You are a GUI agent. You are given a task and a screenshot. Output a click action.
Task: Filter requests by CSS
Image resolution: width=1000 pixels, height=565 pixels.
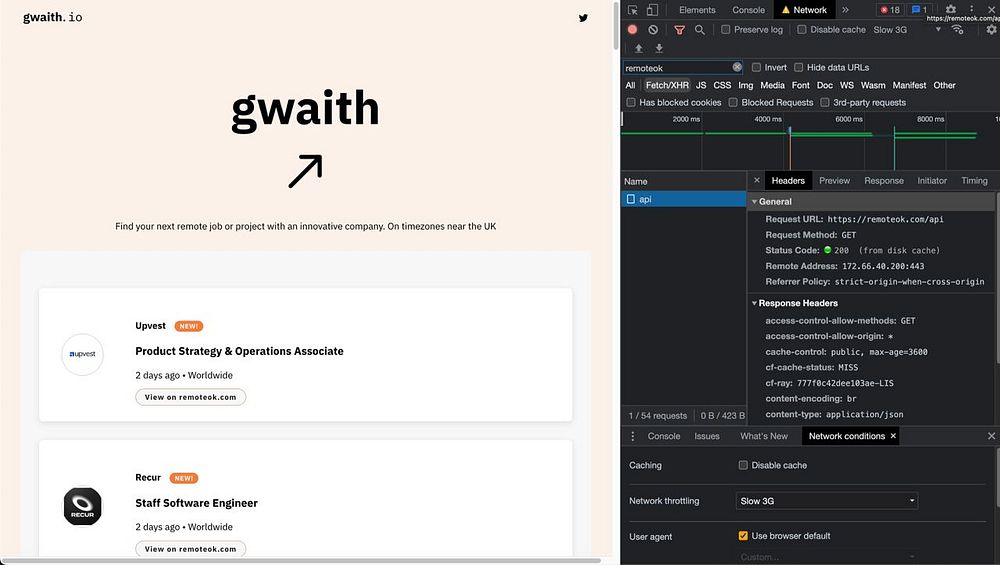click(722, 85)
